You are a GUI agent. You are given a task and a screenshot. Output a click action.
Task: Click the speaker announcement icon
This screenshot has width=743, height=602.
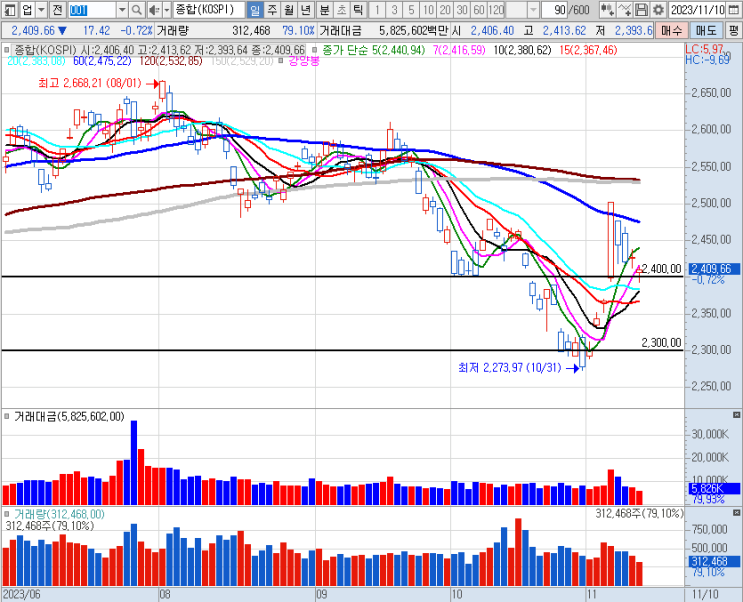pyautogui.click(x=154, y=9)
